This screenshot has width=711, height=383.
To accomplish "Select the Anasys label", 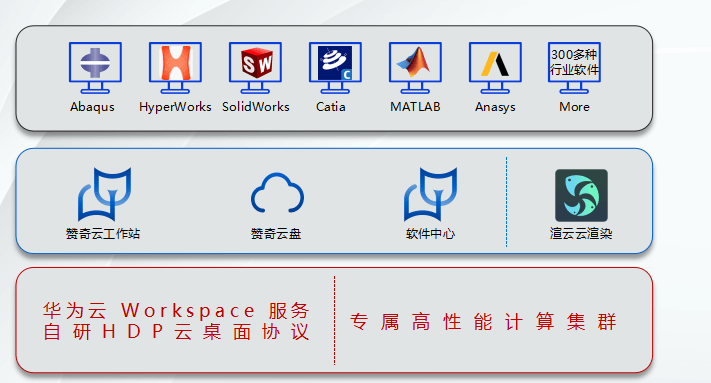I will [495, 107].
